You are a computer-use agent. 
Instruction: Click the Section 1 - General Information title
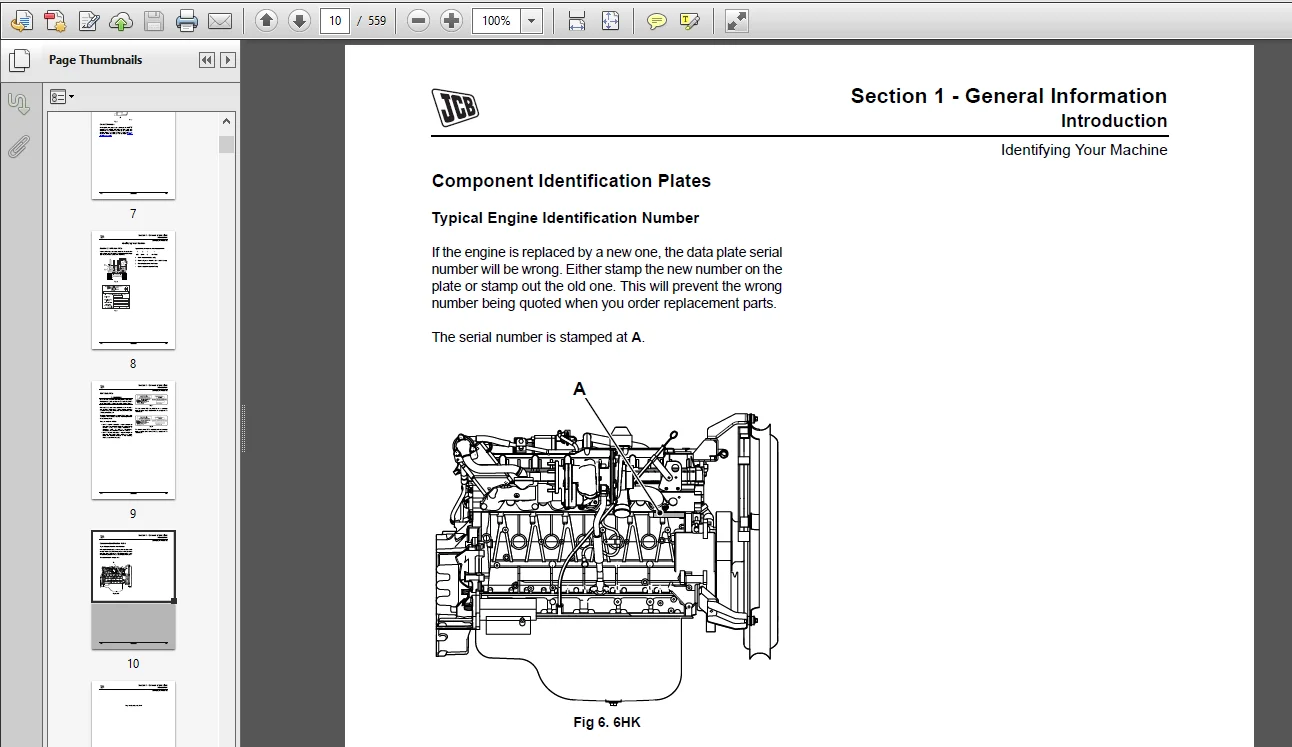(1009, 96)
